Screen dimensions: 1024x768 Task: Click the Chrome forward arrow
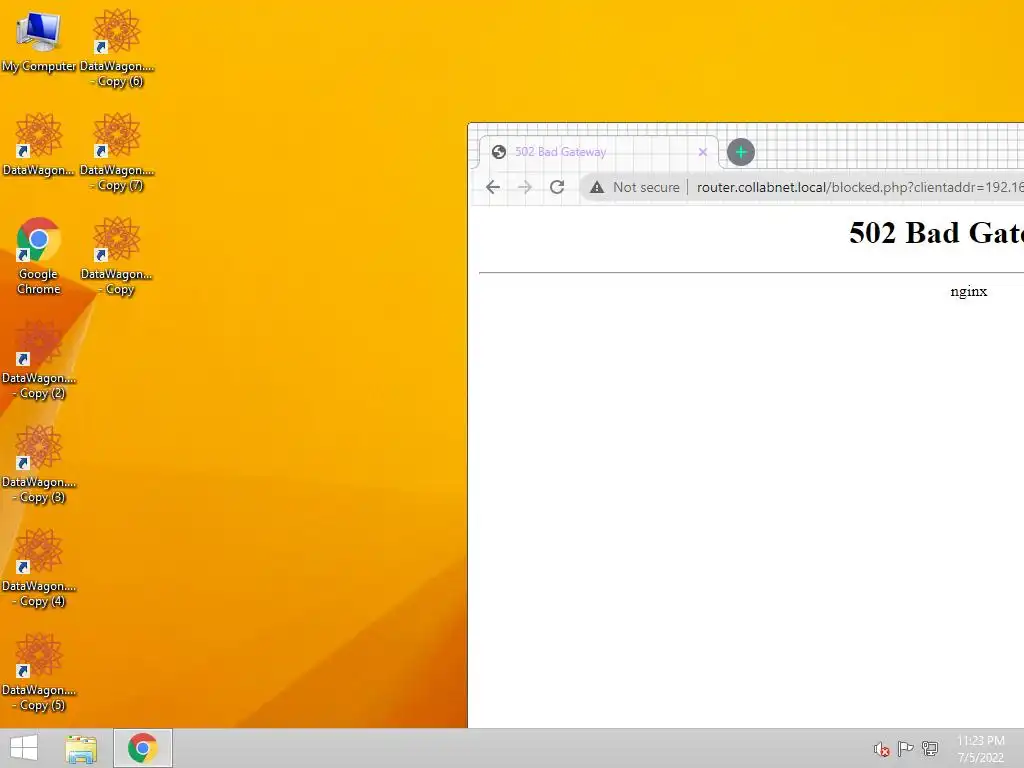tap(524, 187)
